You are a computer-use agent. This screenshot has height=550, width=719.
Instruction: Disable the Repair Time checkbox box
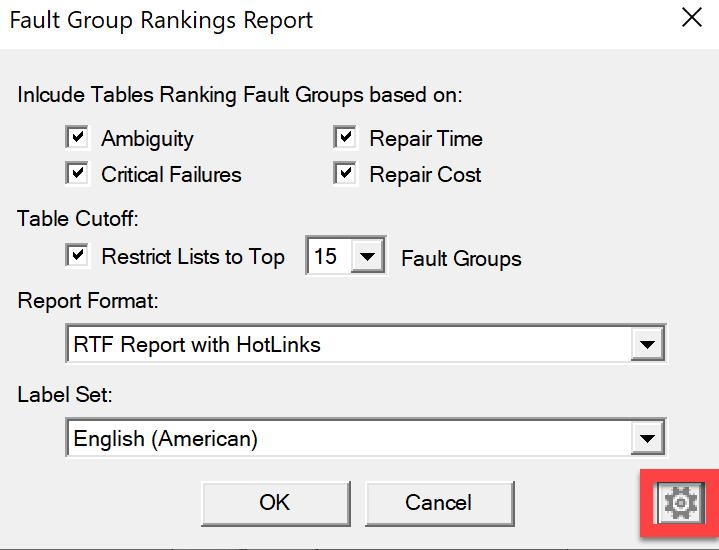click(345, 137)
